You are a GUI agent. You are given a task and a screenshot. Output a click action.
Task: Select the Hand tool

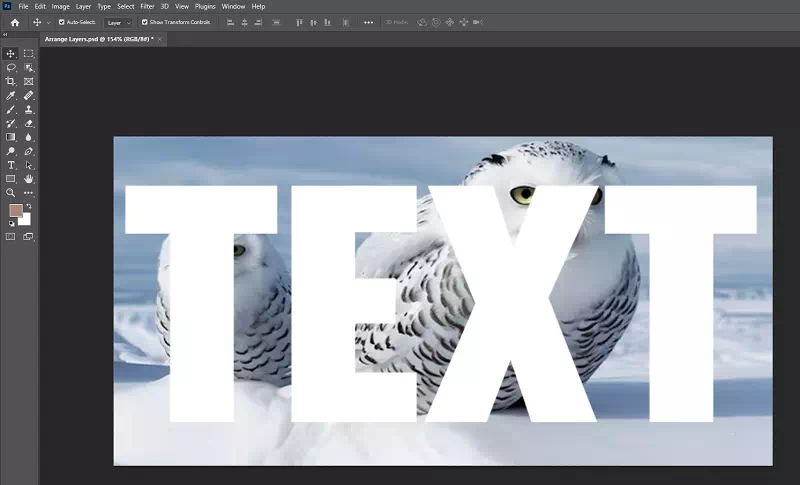coord(29,179)
